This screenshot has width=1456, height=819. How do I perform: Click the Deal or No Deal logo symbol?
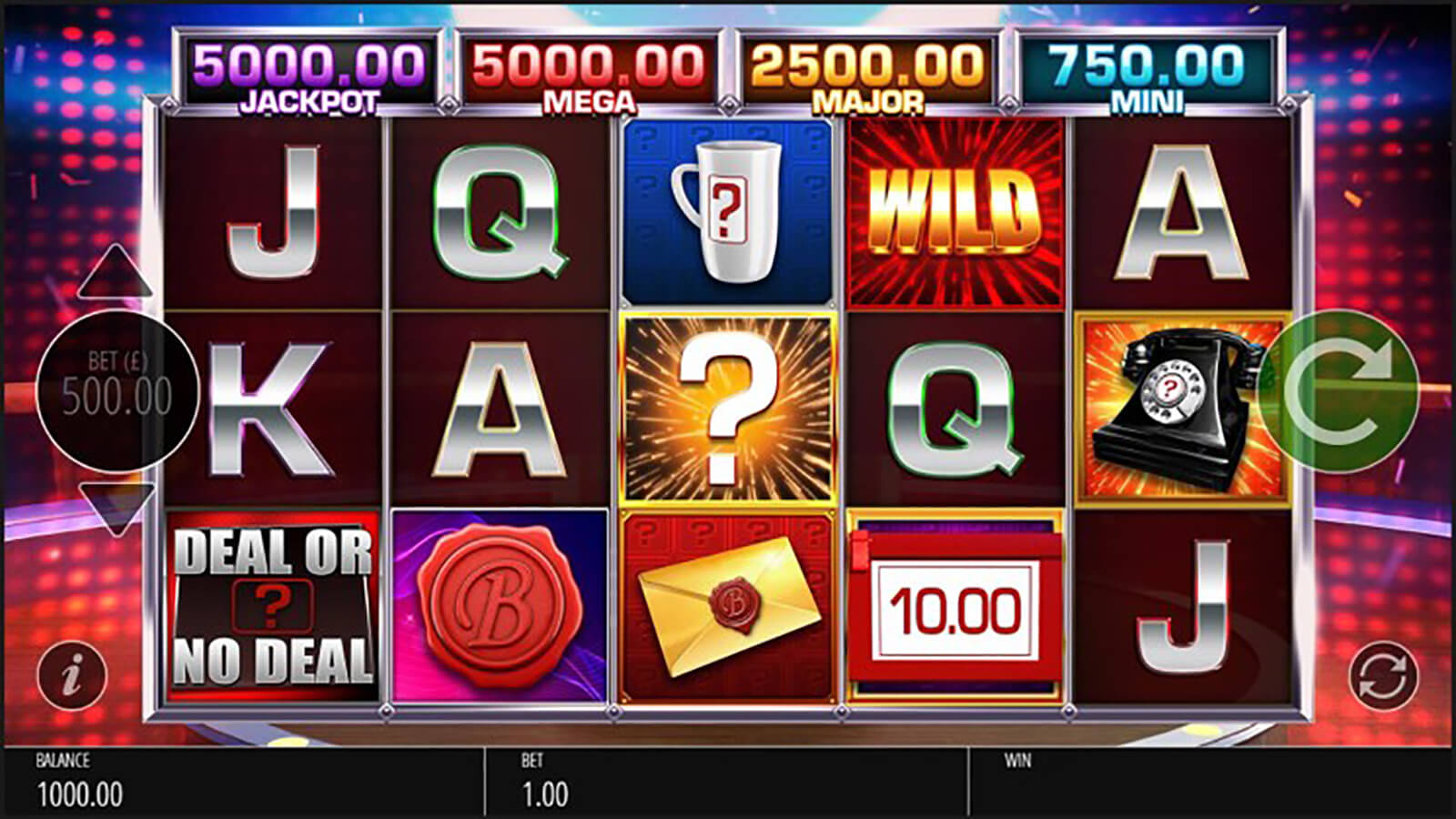point(273,607)
